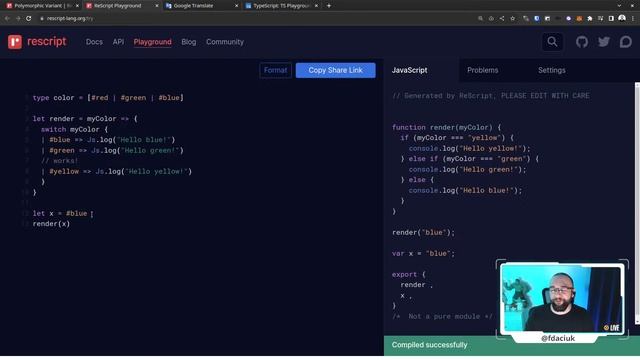Click the browser share icon

click(502, 18)
